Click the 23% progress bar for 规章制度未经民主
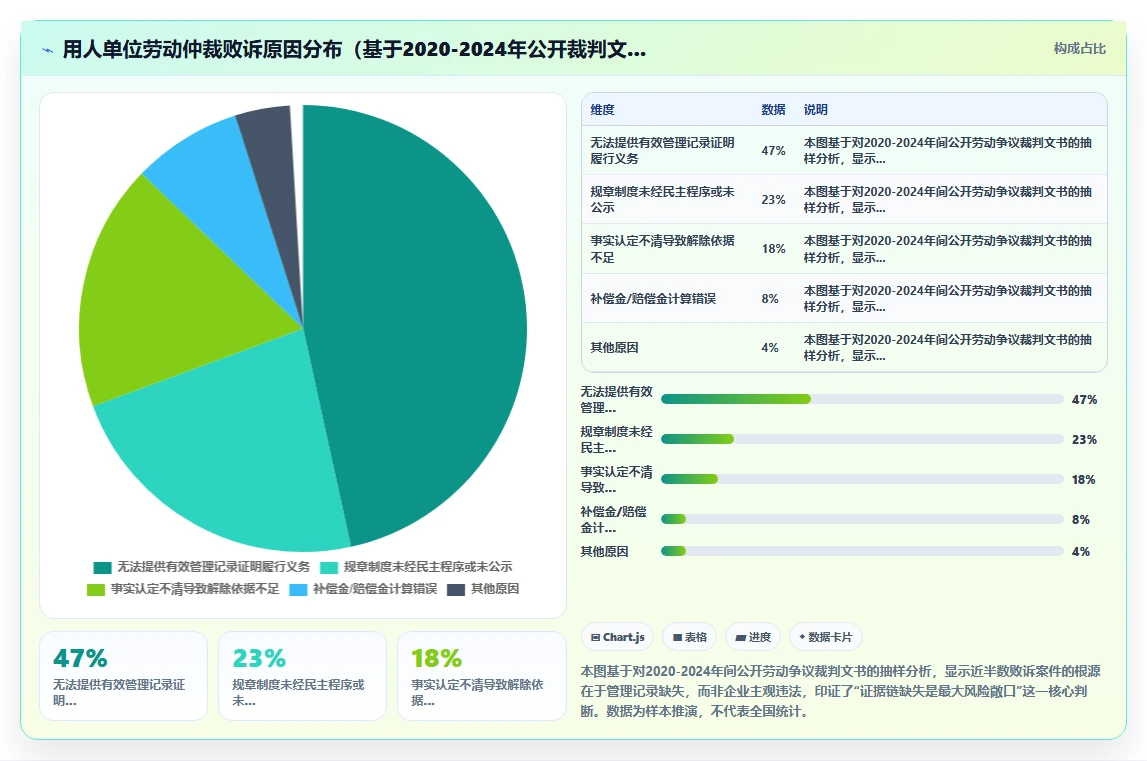 point(862,439)
